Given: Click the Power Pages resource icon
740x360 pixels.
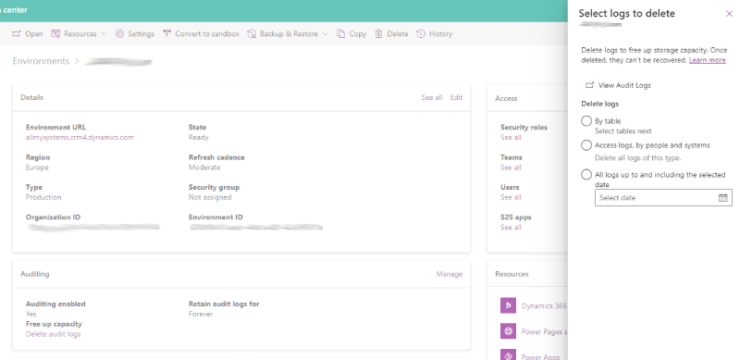Looking at the screenshot, I should pyautogui.click(x=508, y=331).
